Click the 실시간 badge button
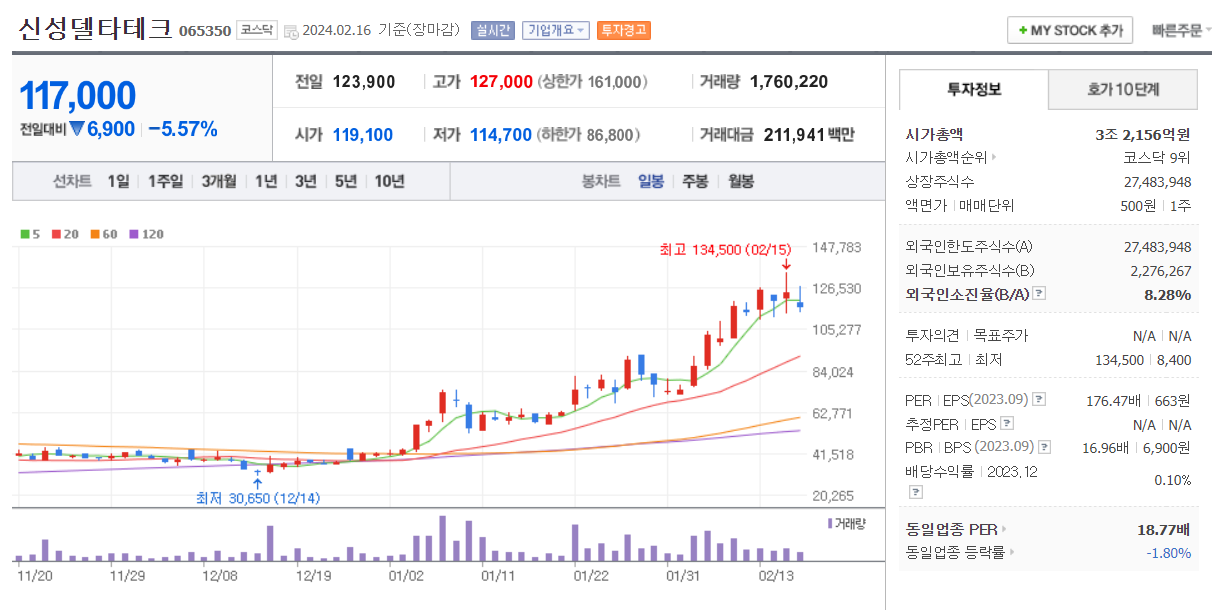The height and width of the screenshot is (610, 1219). click(x=493, y=30)
